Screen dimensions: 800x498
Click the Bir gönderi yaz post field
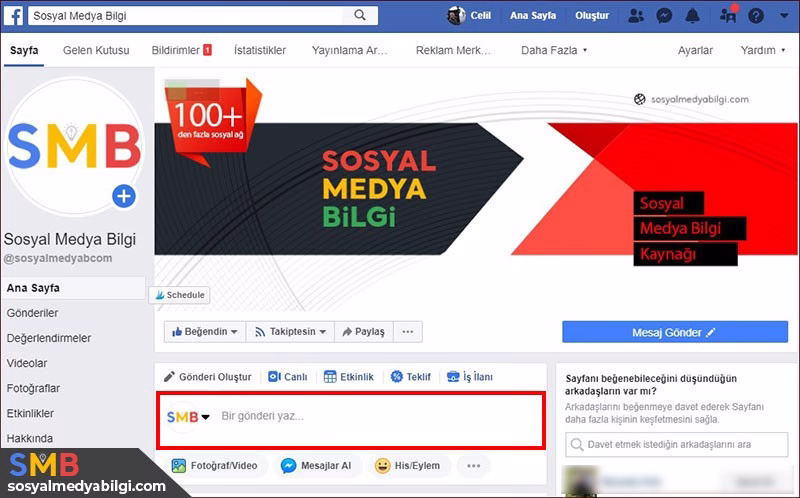click(351, 420)
